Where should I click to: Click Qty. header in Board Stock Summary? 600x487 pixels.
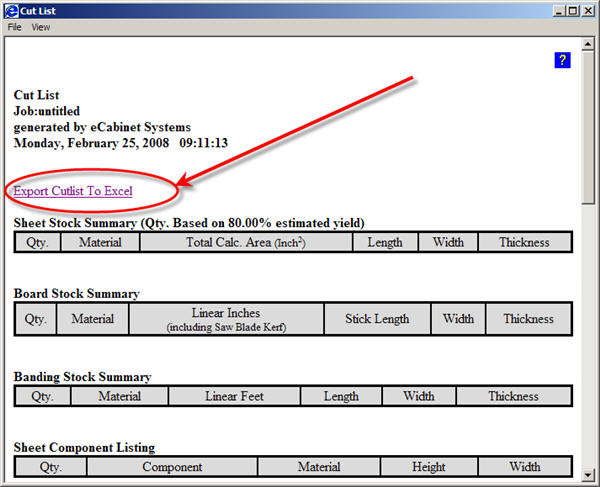pos(36,319)
